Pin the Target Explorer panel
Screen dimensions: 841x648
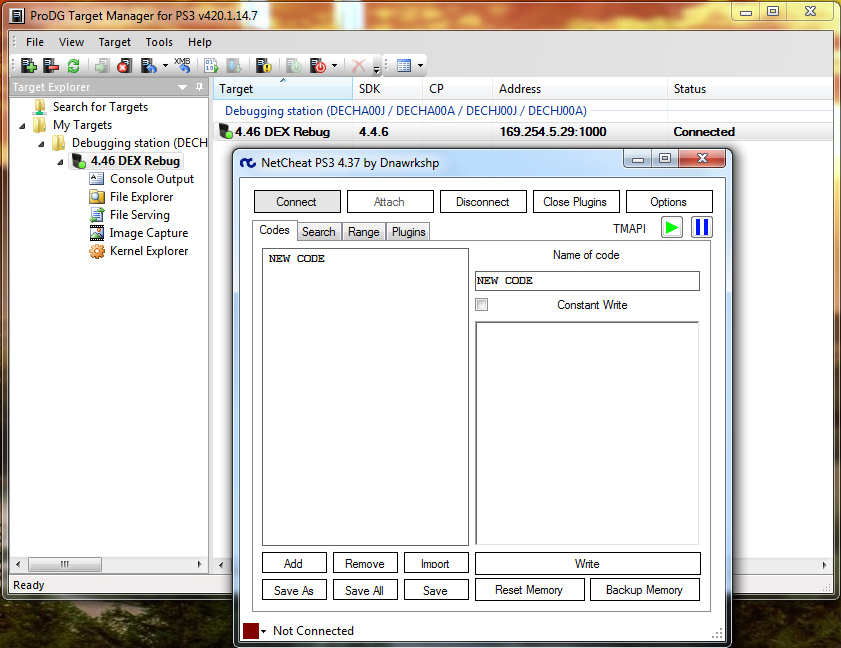point(200,87)
